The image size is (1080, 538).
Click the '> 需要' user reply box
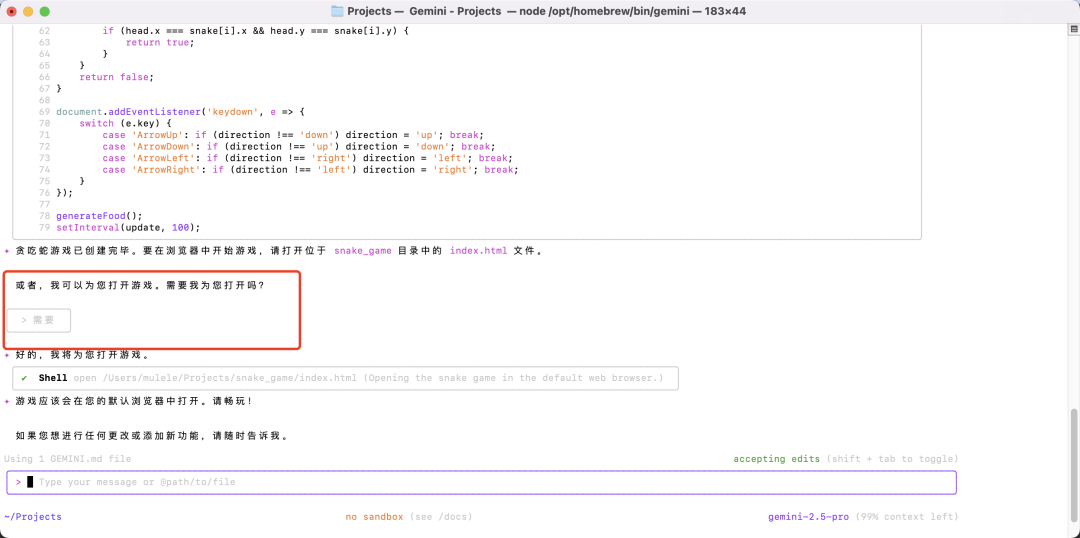coord(39,320)
